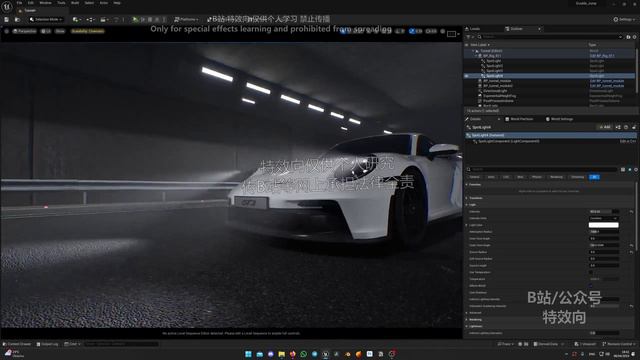Collapse the Tunnel (Editor) tree node
This screenshot has height=360, width=640.
473,51
